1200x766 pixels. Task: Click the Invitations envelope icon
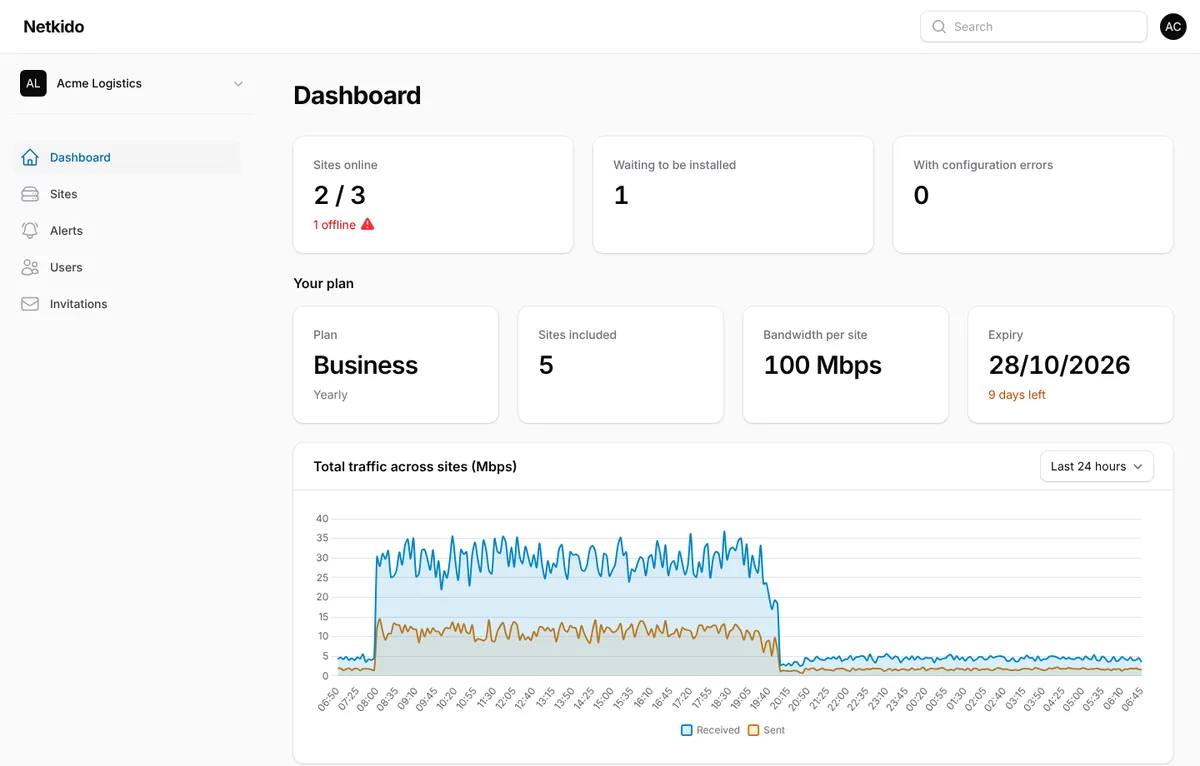[30, 304]
